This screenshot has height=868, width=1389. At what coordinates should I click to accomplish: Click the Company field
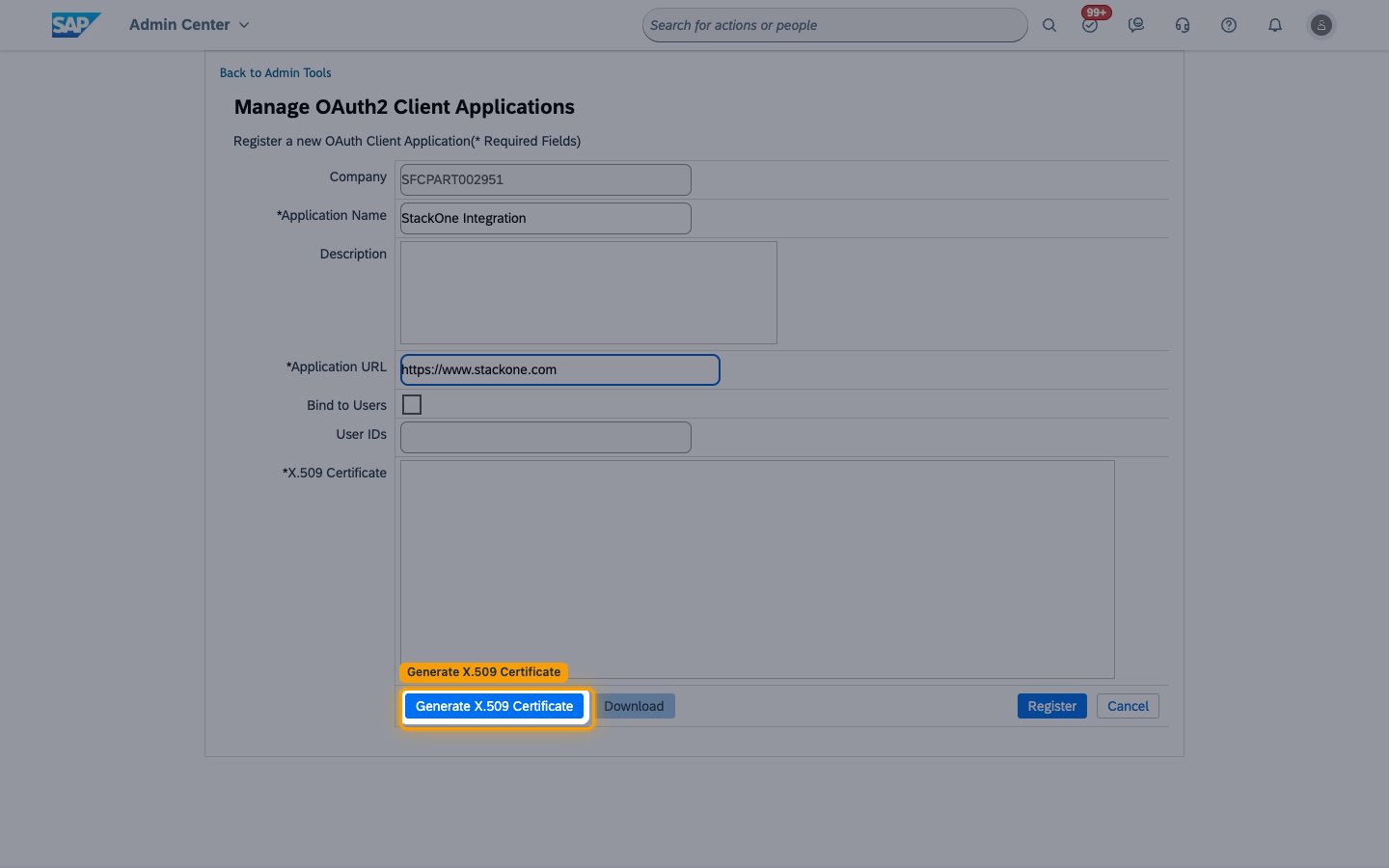click(546, 179)
